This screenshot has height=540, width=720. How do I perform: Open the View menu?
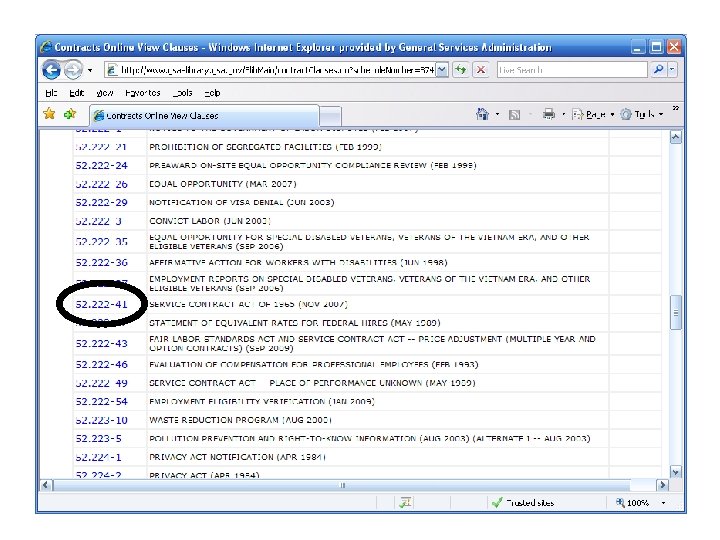pyautogui.click(x=105, y=93)
